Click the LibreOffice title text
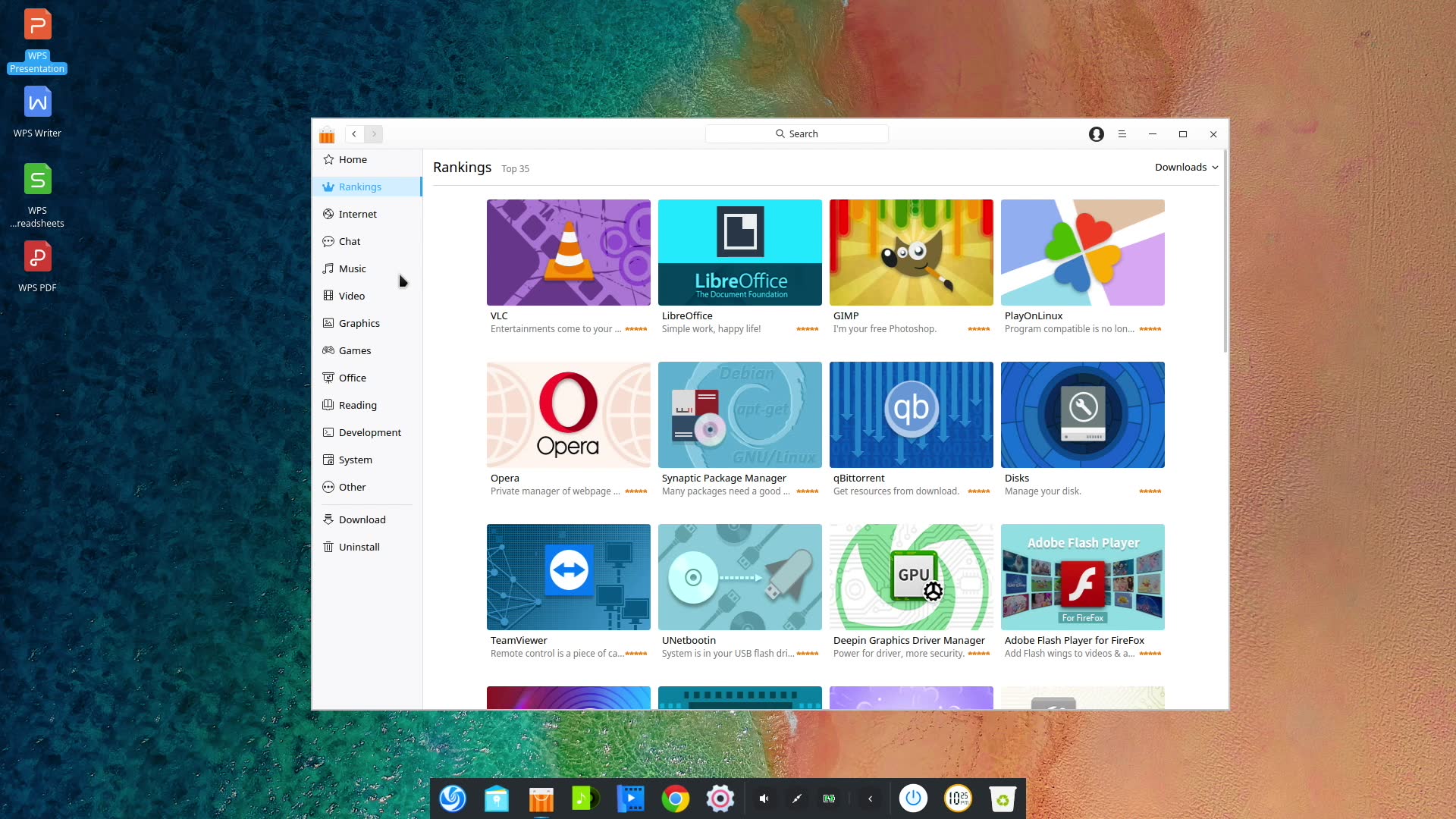The image size is (1456, 819). (x=687, y=315)
